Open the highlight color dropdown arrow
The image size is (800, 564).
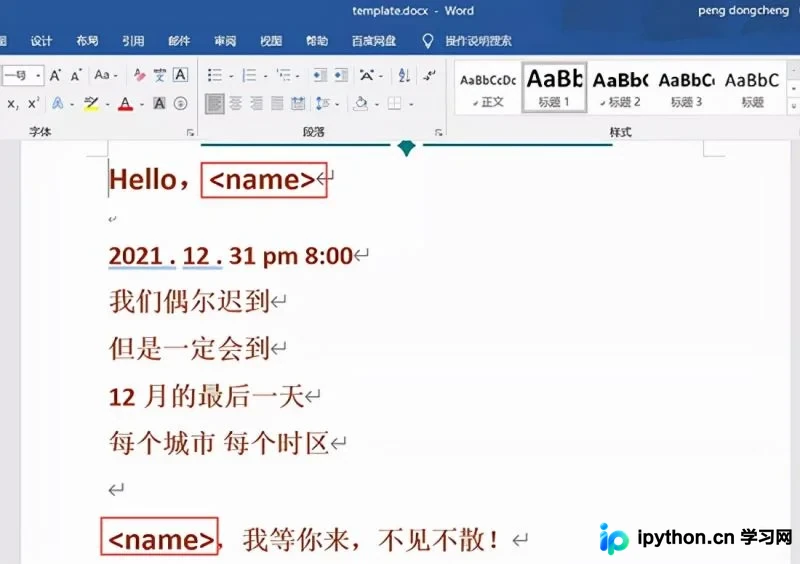point(108,105)
